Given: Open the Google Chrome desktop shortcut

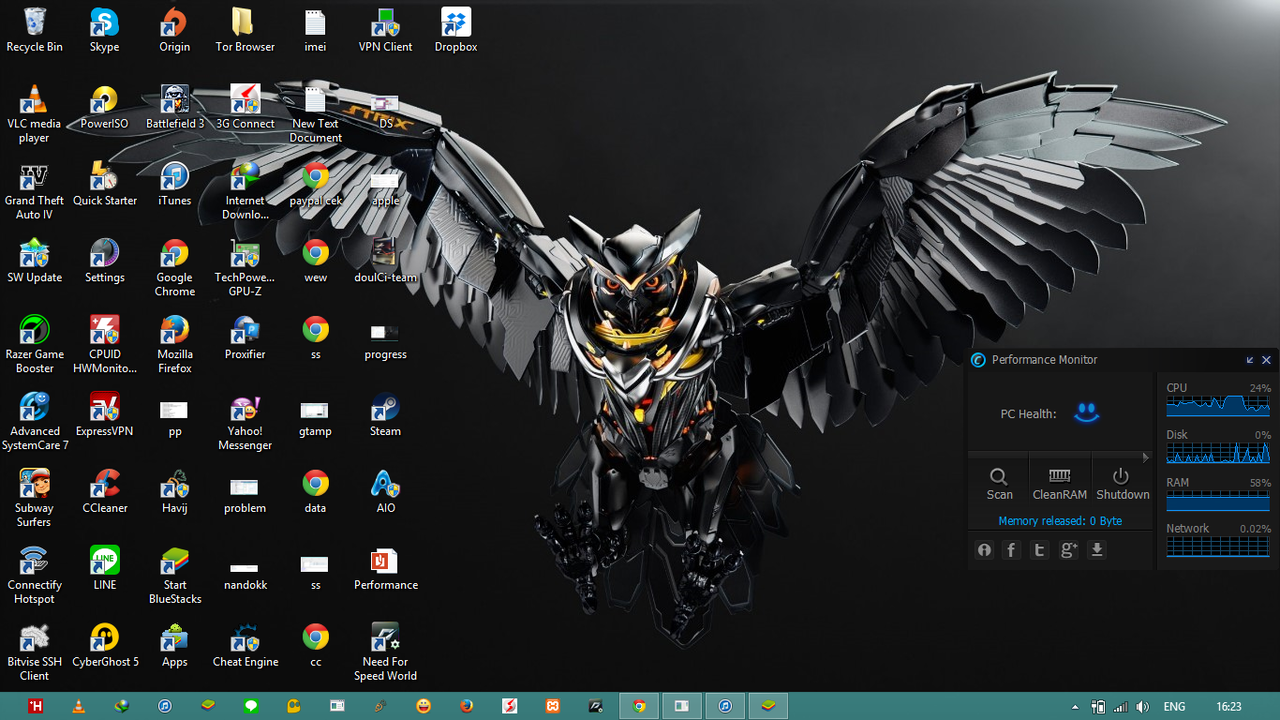Looking at the screenshot, I should (174, 268).
